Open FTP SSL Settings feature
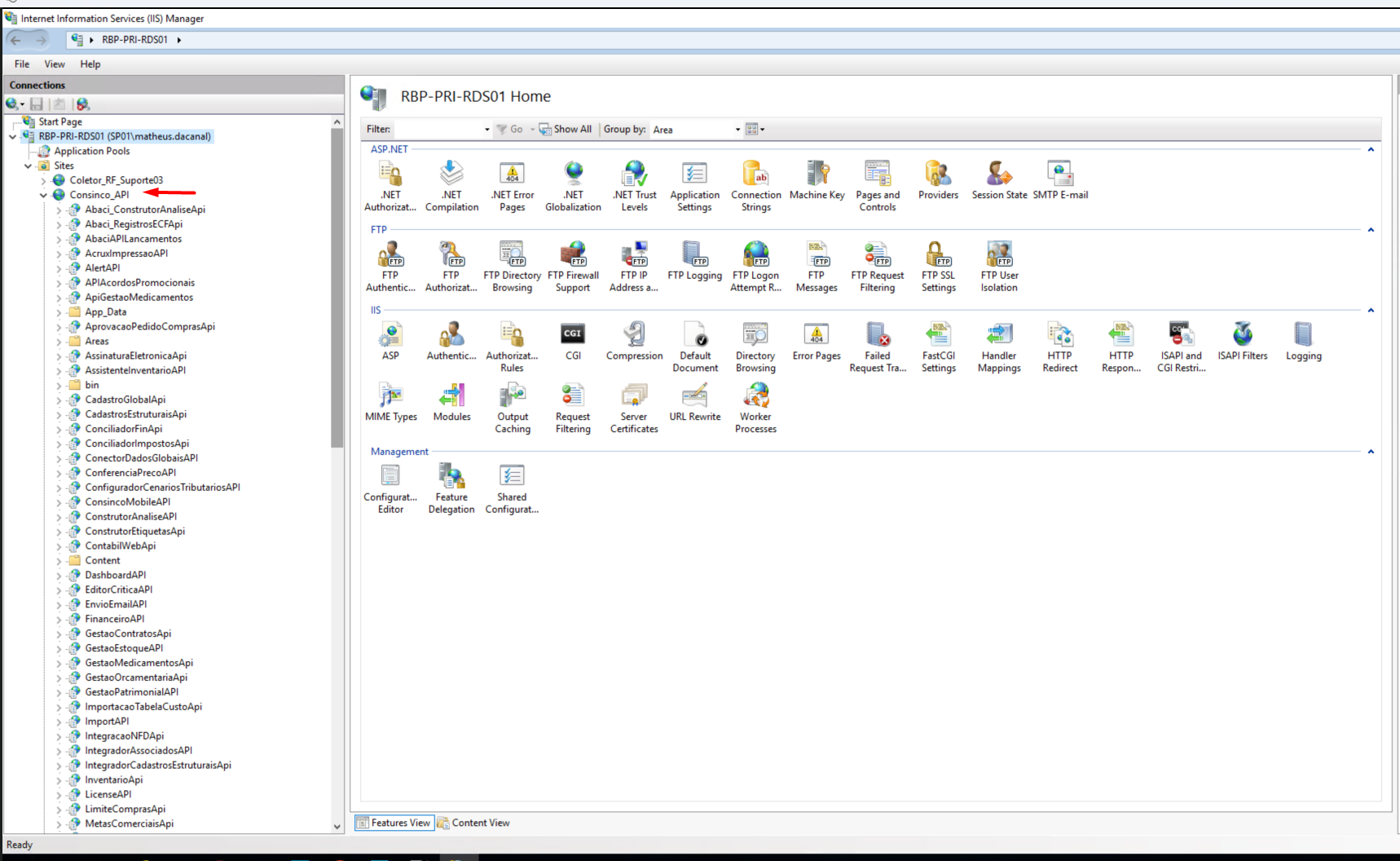Viewport: 1400px width, 861px height. (939, 267)
